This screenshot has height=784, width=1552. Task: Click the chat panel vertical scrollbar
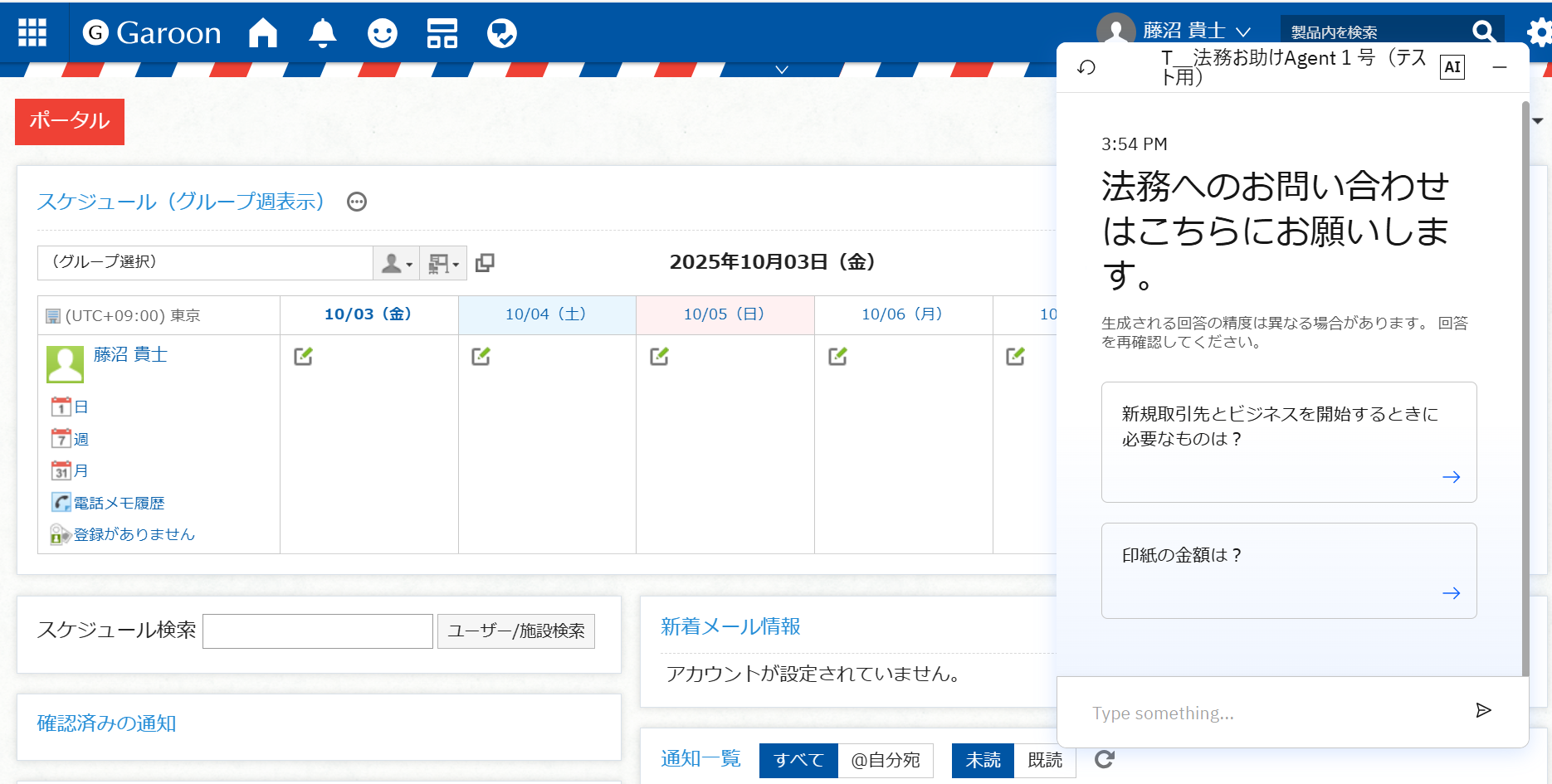tap(1525, 388)
